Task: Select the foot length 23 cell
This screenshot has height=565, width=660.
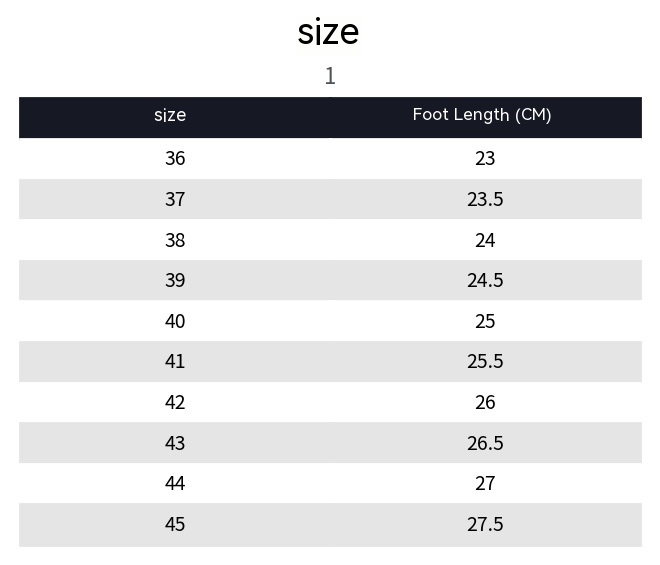Action: [485, 159]
